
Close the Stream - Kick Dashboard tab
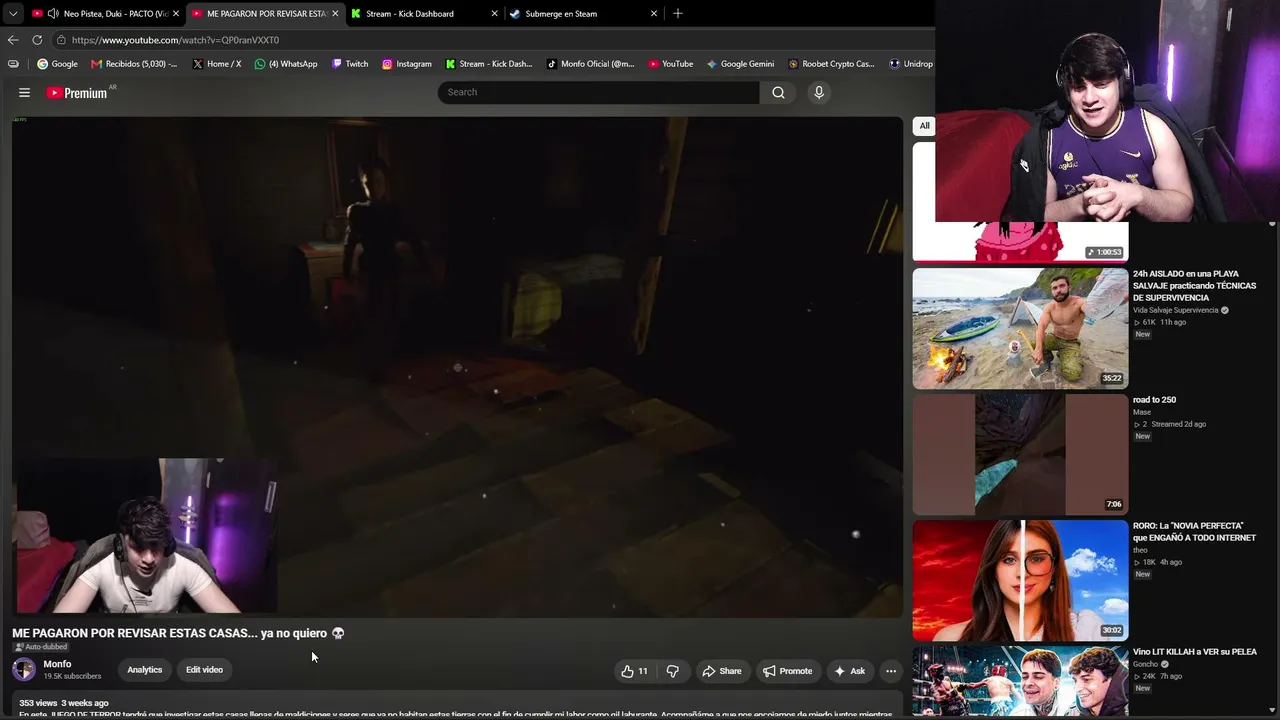click(x=494, y=14)
